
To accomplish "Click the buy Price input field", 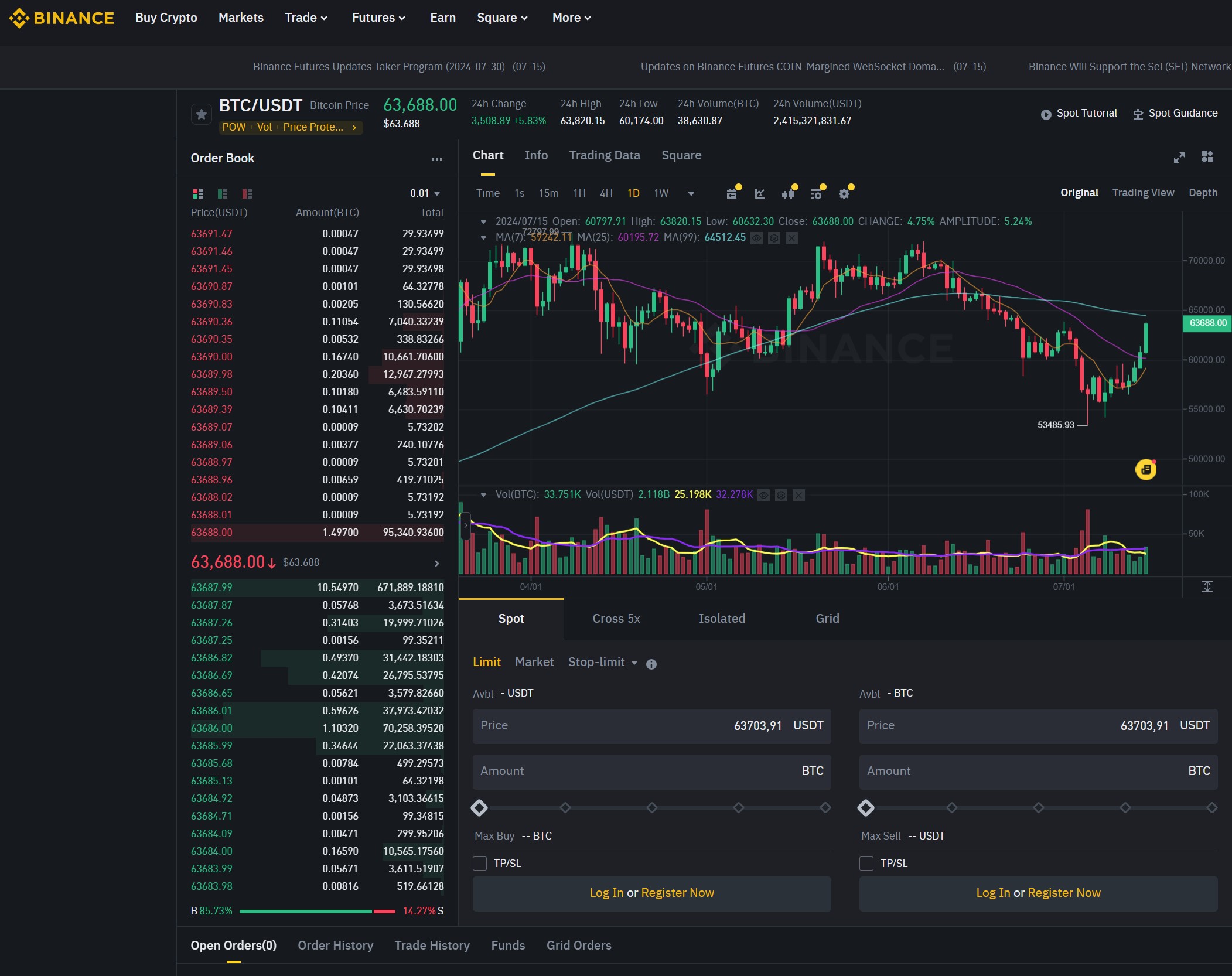I will (x=651, y=726).
